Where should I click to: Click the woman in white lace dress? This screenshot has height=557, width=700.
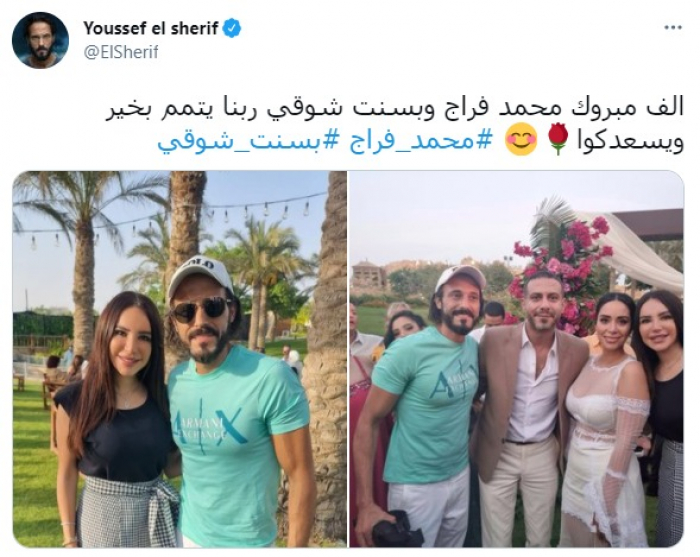pyautogui.click(x=603, y=420)
